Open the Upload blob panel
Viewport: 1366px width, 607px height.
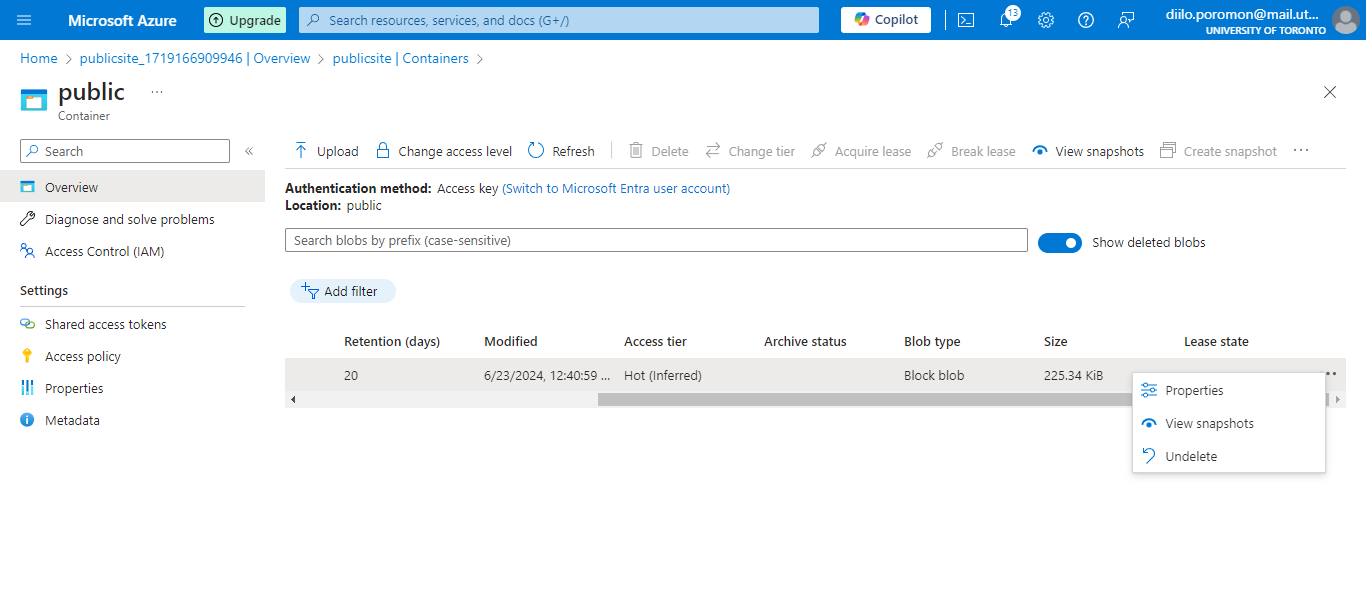coord(324,150)
